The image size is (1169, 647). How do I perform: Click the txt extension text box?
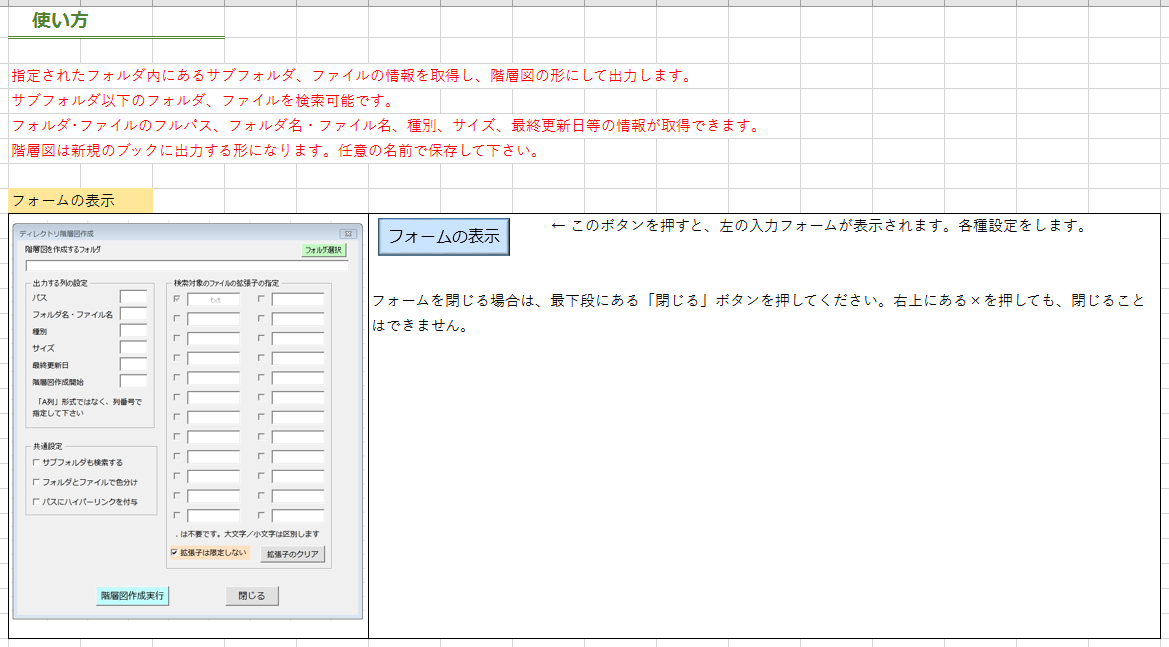[216, 299]
